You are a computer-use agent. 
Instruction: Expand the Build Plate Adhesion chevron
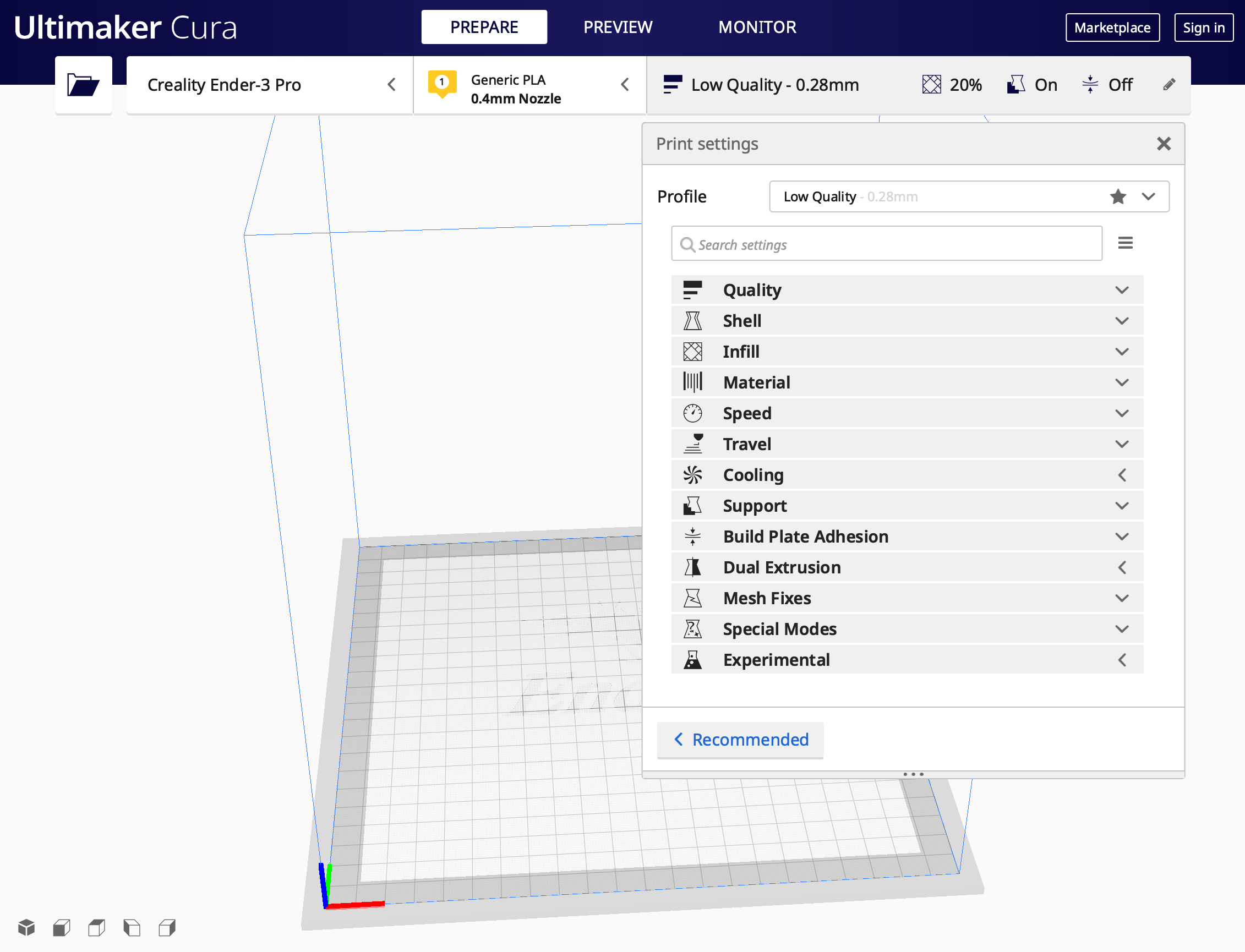click(1122, 537)
